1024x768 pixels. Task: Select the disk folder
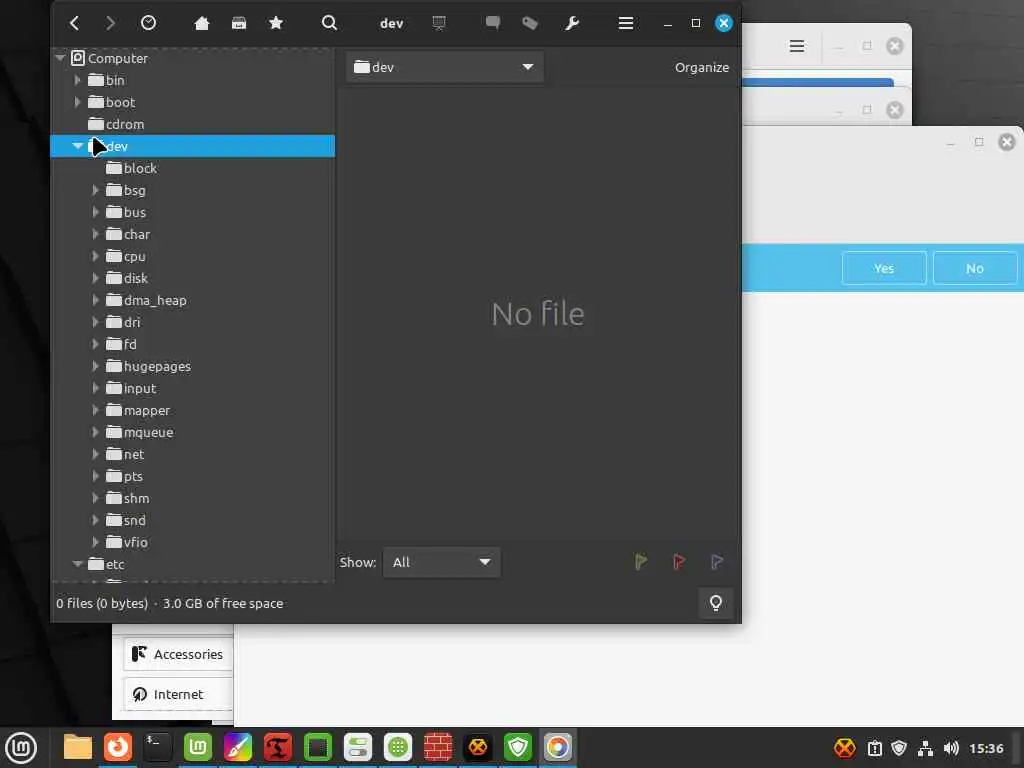(127, 278)
